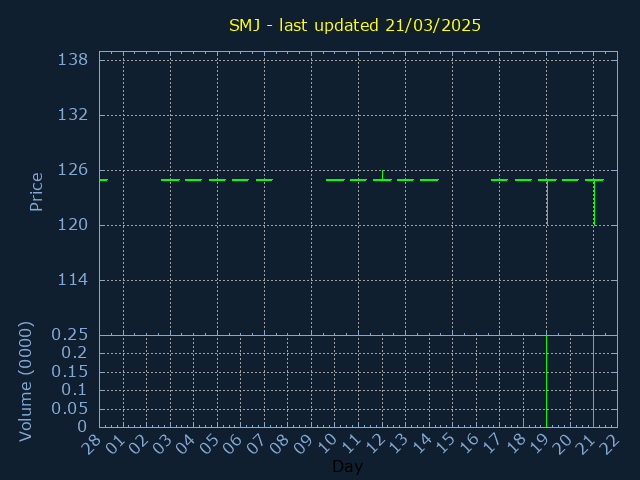Viewport: 640px width, 480px height.
Task: Click day label 18 on the x-axis
Action: pos(515,443)
